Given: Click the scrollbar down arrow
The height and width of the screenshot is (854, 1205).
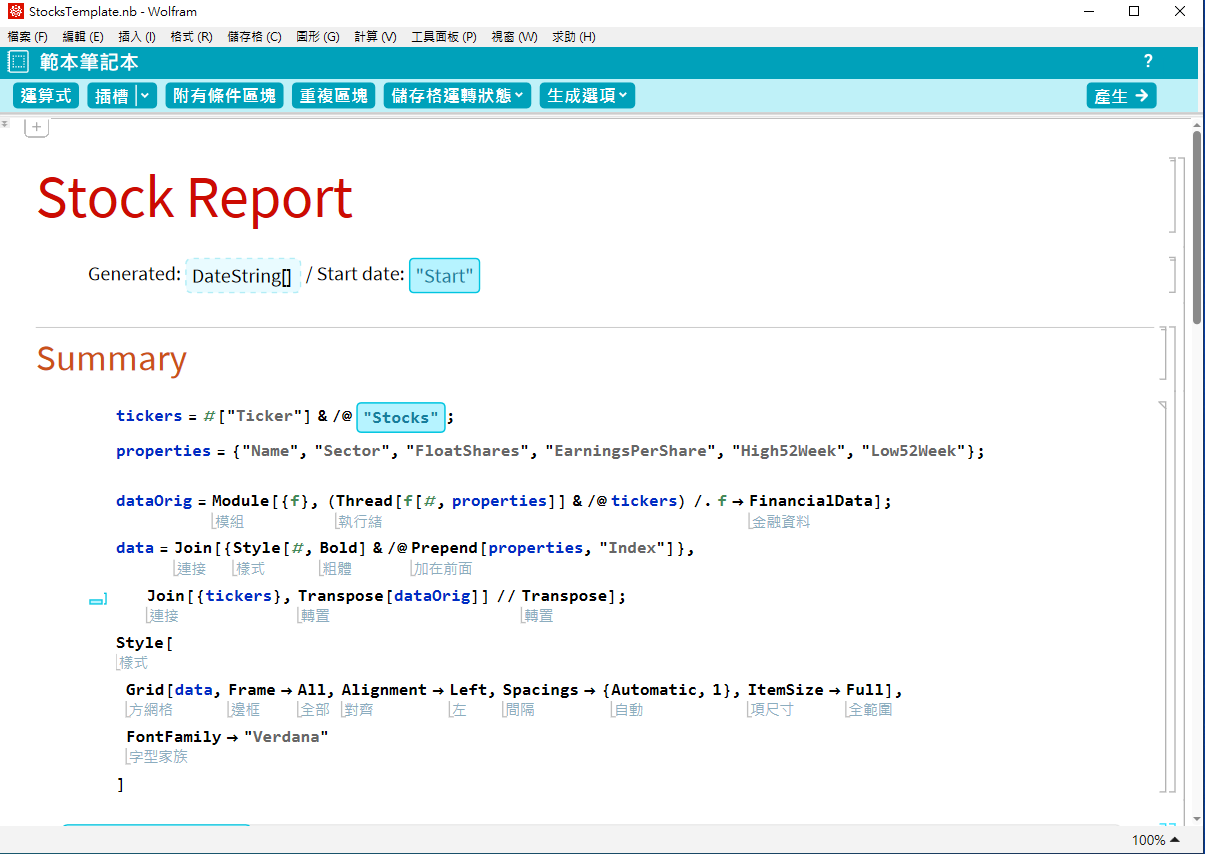Looking at the screenshot, I should [x=1197, y=818].
